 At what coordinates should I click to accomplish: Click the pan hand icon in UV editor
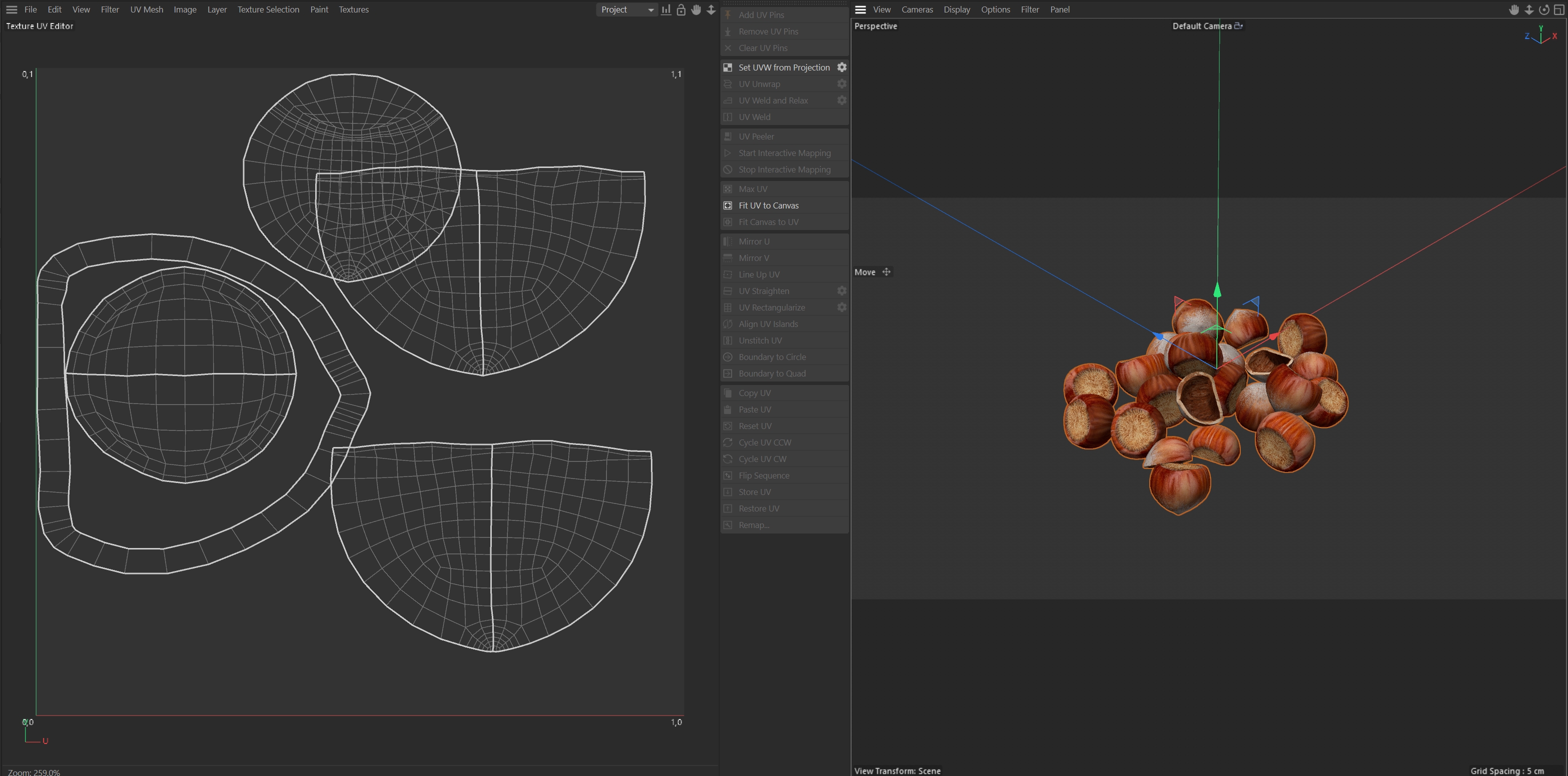coord(696,9)
